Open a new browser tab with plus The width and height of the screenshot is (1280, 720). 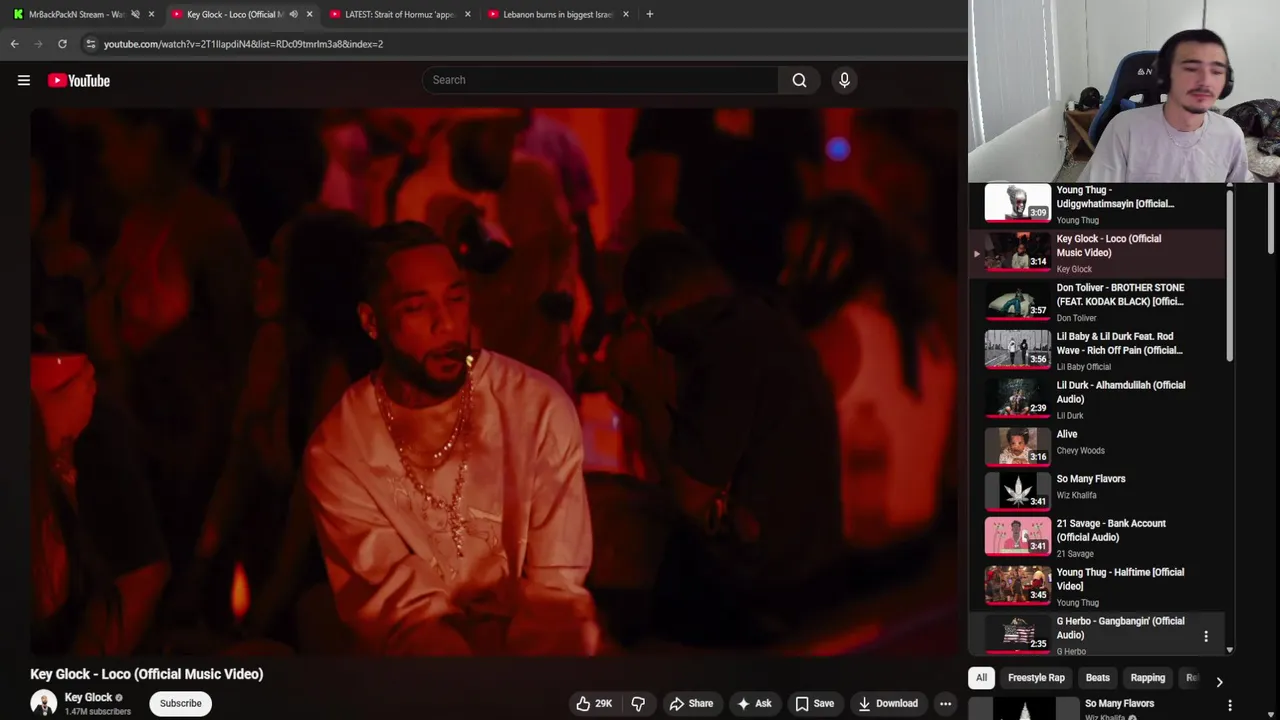tap(649, 14)
